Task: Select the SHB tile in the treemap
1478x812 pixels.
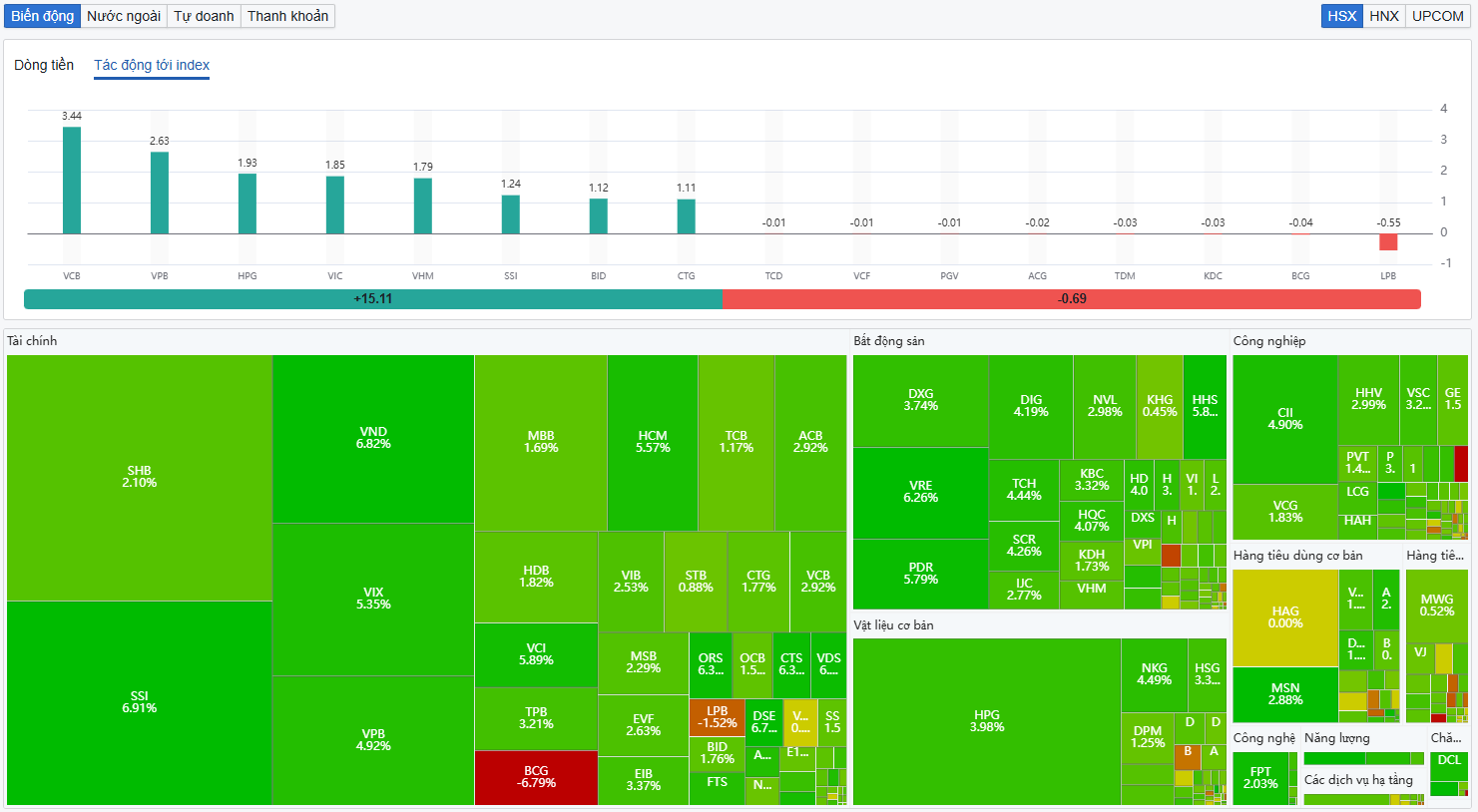Action: pos(140,478)
